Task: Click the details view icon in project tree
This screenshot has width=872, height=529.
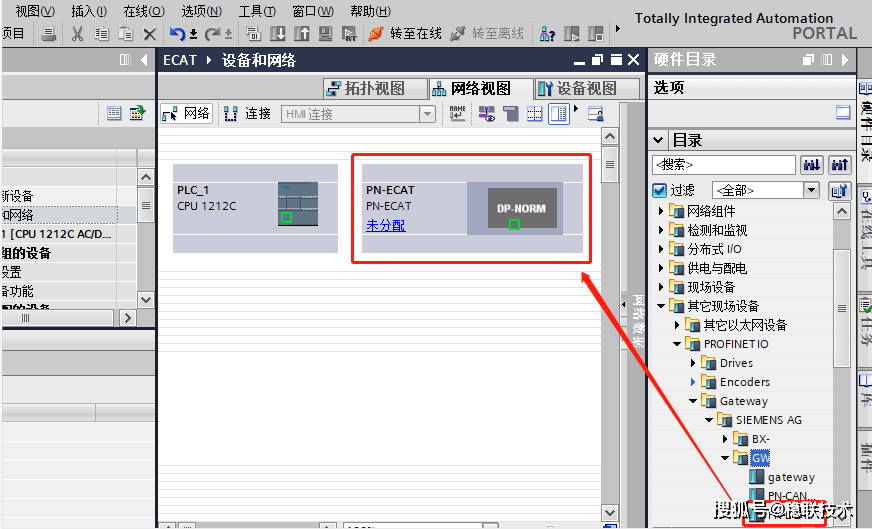Action: pos(114,113)
